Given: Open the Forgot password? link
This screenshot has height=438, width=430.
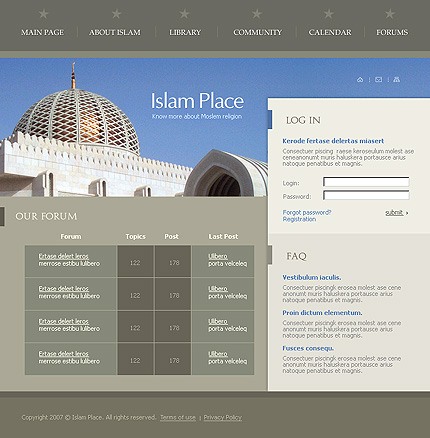Looking at the screenshot, I should [x=307, y=212].
